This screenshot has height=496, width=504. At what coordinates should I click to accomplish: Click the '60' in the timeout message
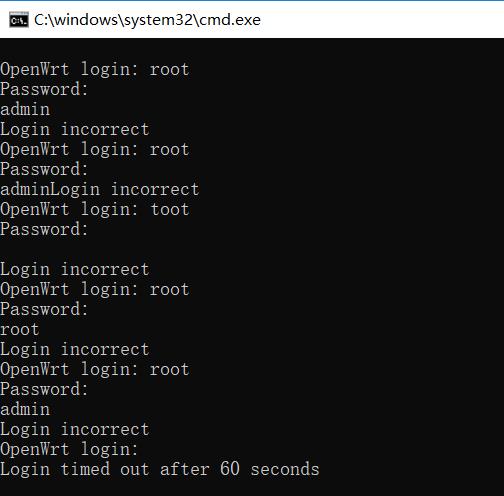(230, 469)
